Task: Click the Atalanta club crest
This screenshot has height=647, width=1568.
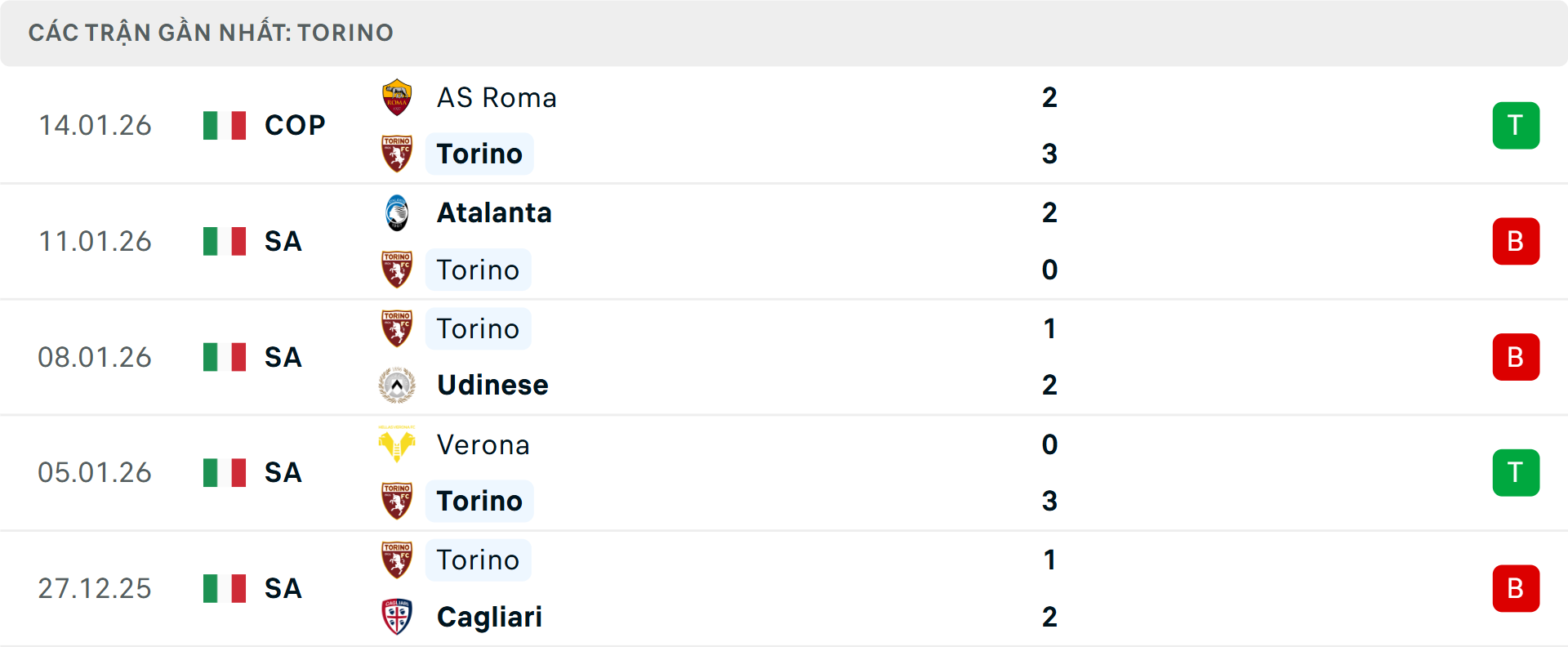Action: (x=397, y=213)
